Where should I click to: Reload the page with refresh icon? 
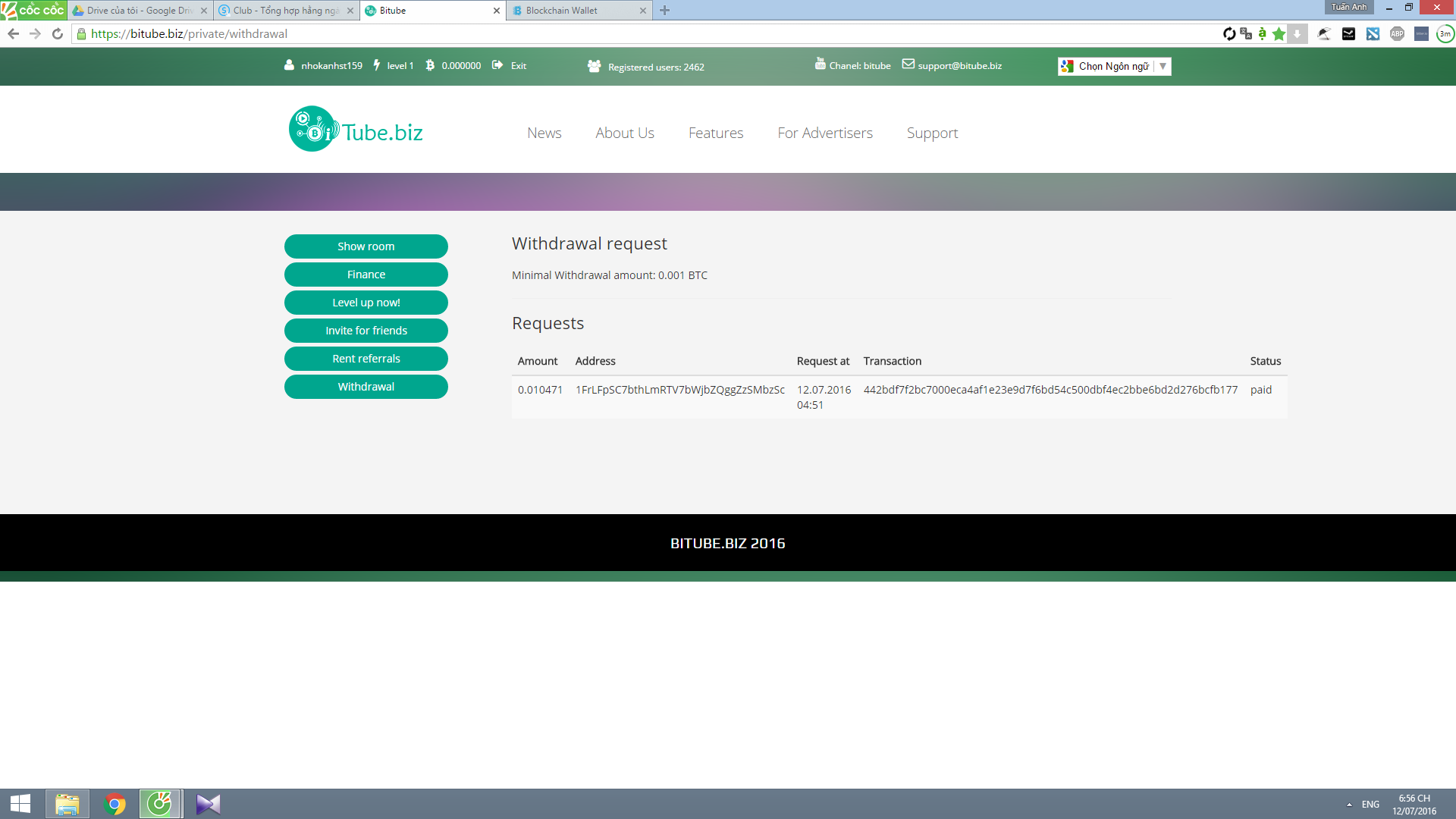(58, 33)
